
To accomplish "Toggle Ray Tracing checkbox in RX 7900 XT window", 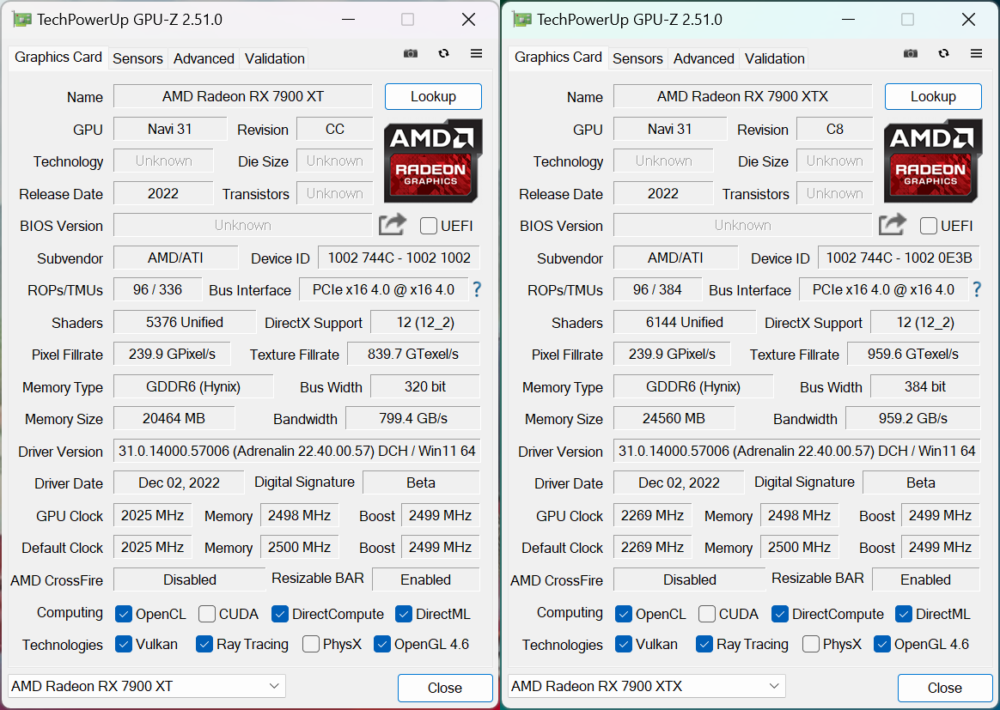I will (204, 644).
